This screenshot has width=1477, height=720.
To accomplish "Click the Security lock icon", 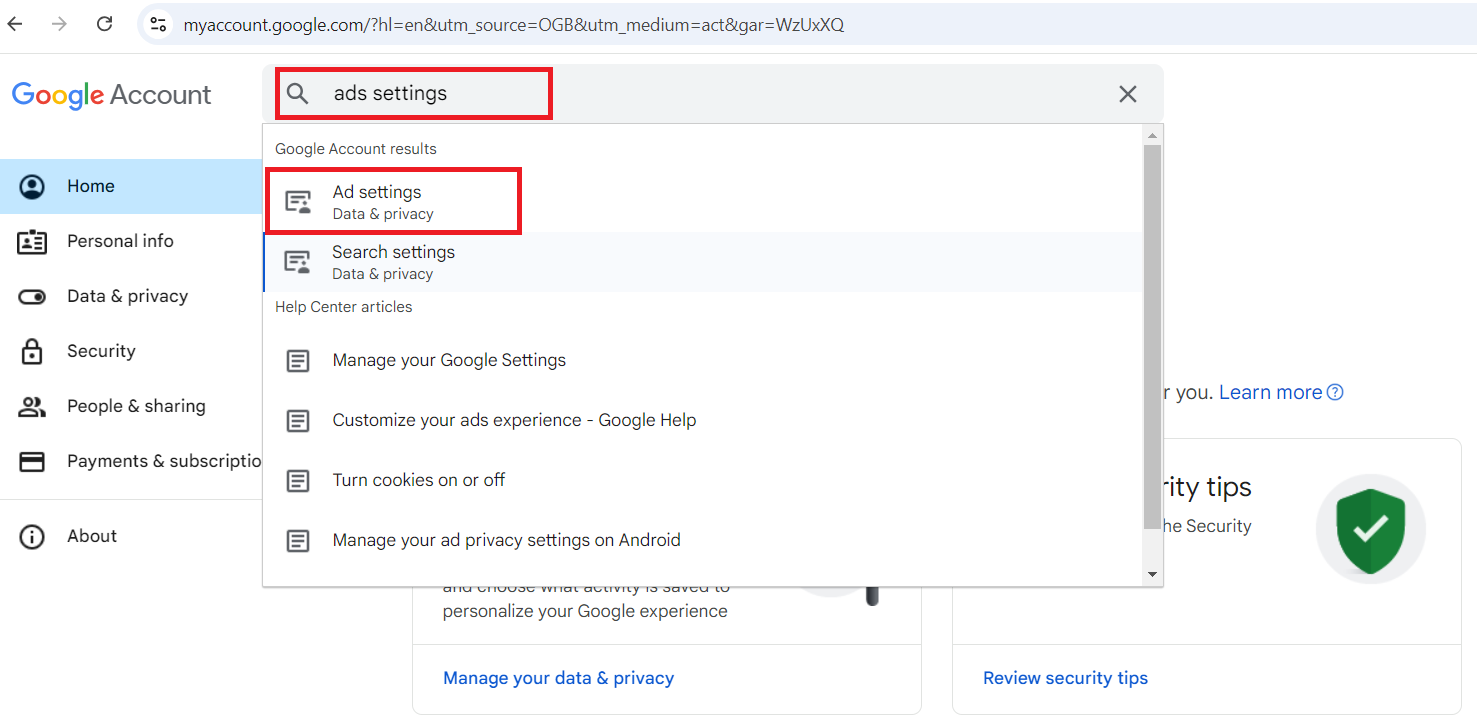I will point(32,351).
